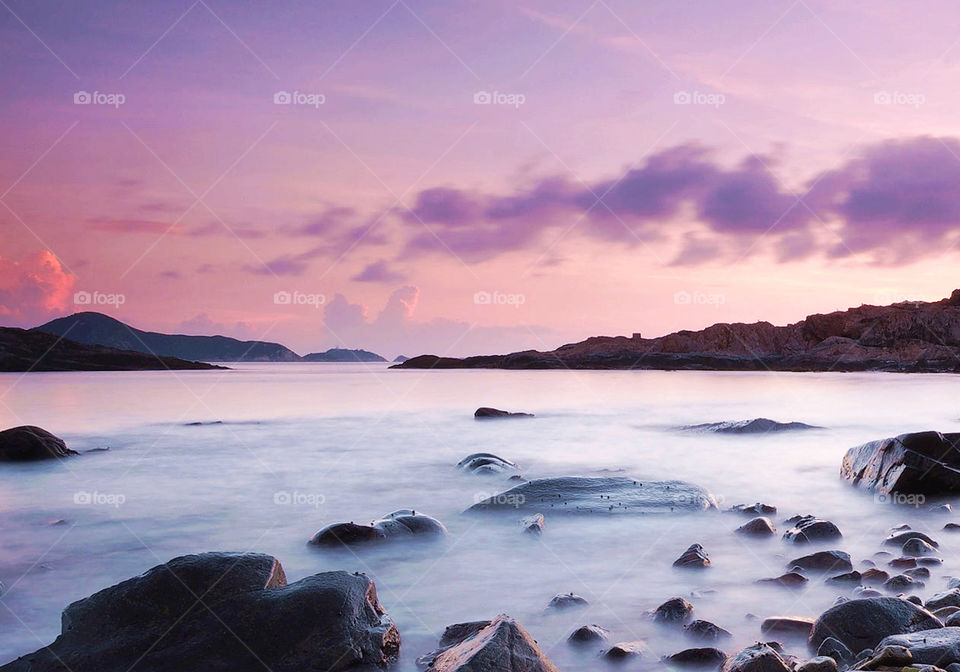The height and width of the screenshot is (672, 960).
Task: Click the middle-row foap watermark at image center
Action: pyautogui.click(x=499, y=298)
